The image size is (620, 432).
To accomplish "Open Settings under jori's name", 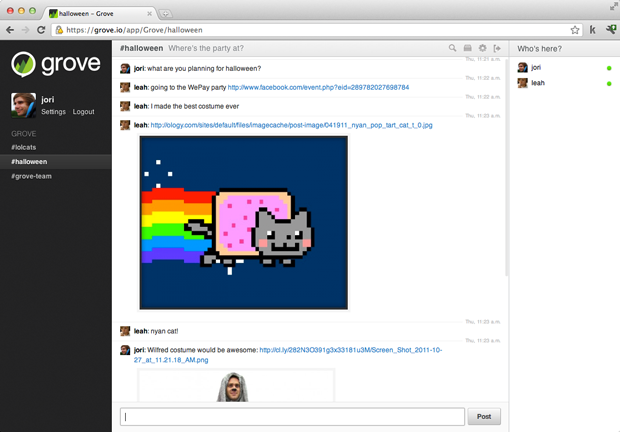I will pyautogui.click(x=53, y=112).
